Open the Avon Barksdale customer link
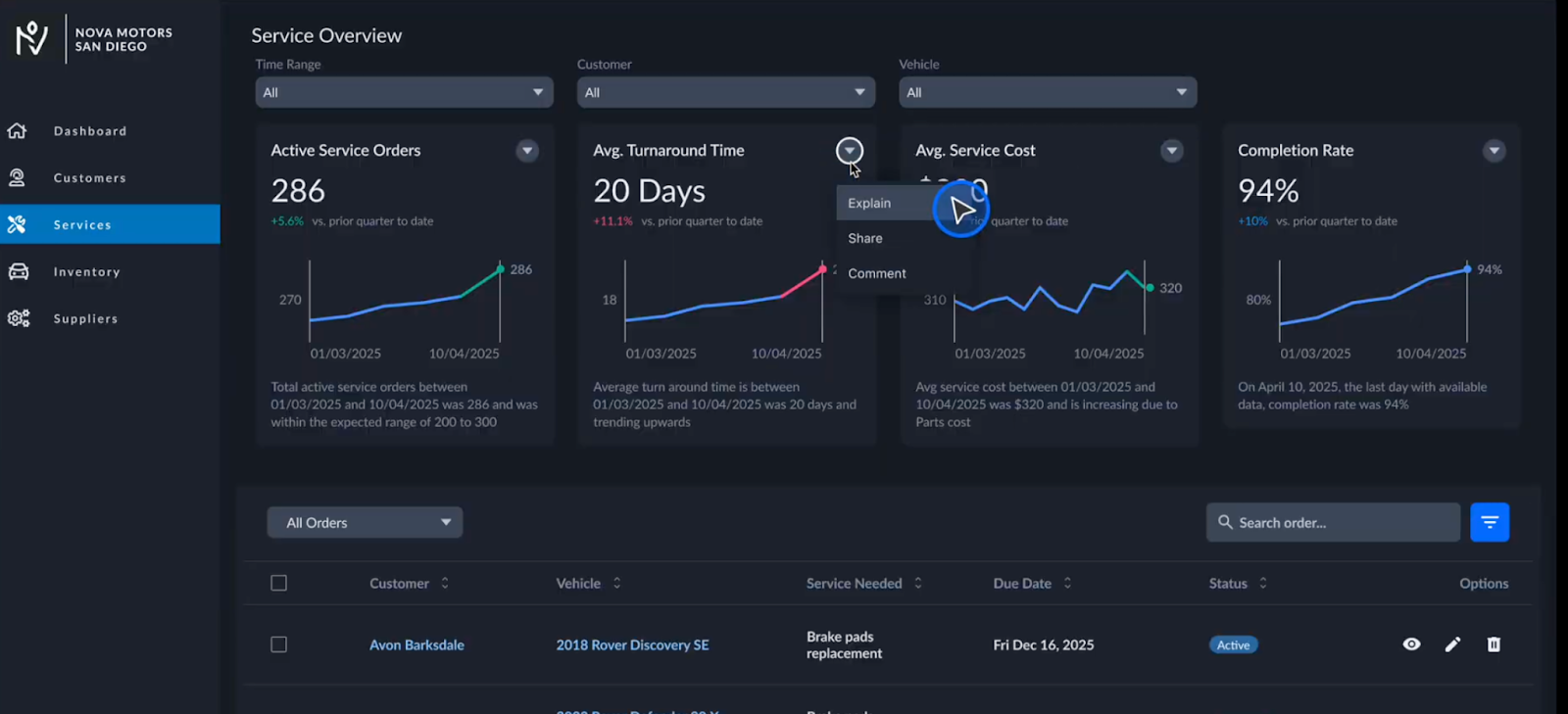1568x714 pixels. point(416,645)
